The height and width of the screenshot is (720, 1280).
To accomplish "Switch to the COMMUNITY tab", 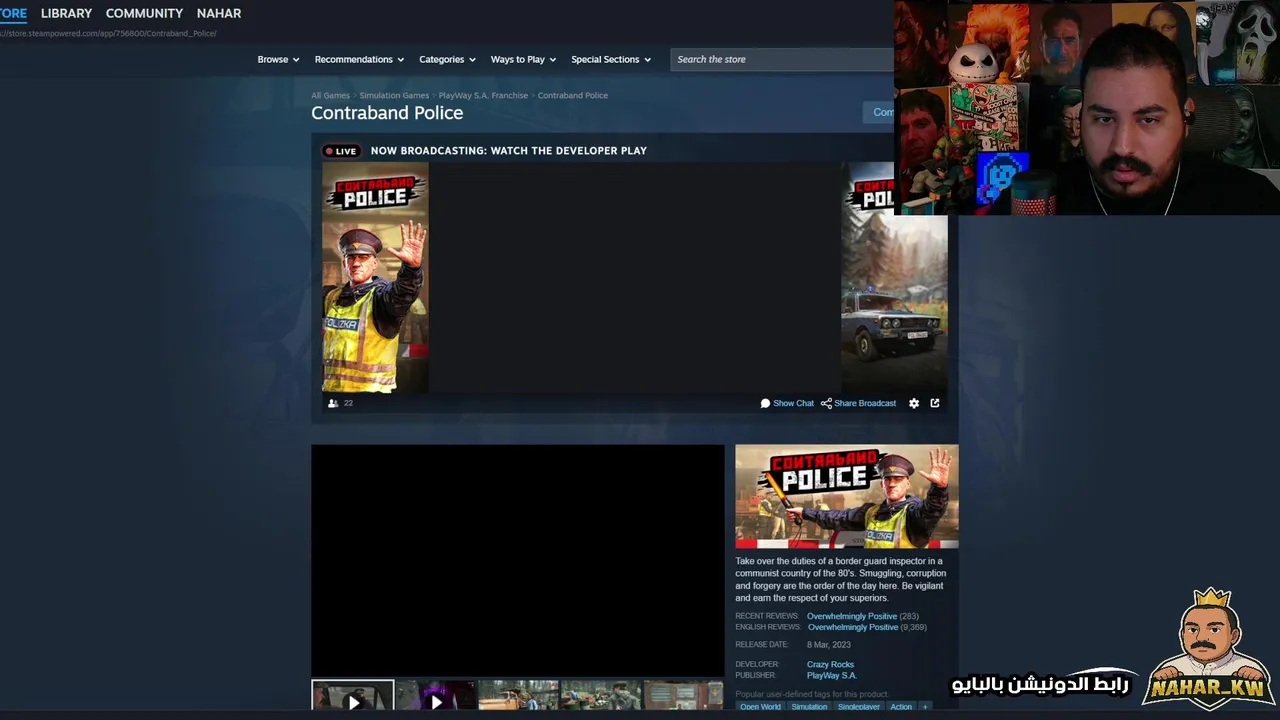I will point(144,13).
